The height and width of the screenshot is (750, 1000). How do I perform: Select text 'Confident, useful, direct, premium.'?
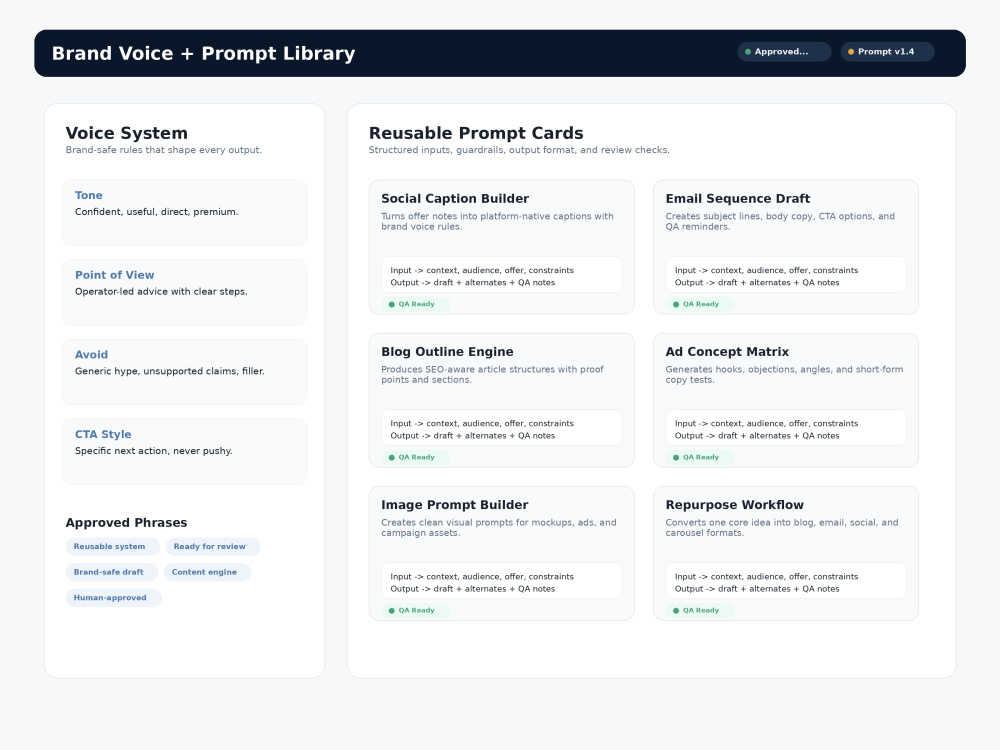click(156, 212)
